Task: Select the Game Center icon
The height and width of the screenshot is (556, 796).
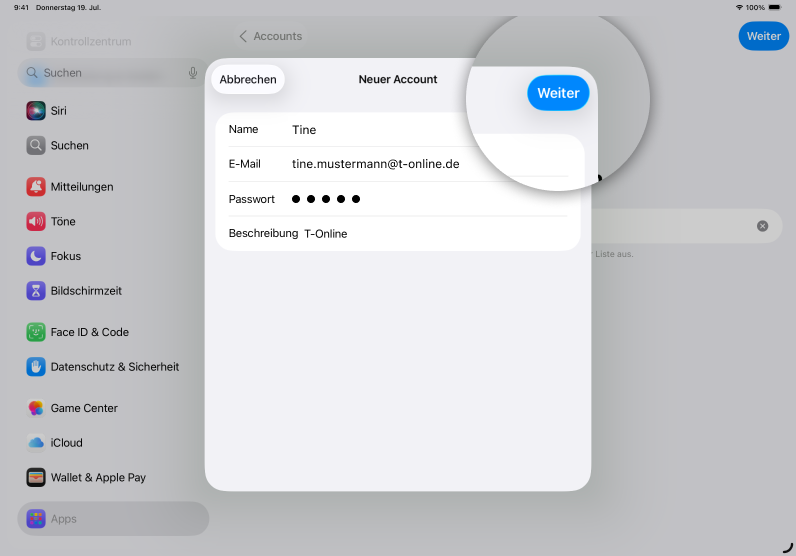Action: point(36,408)
